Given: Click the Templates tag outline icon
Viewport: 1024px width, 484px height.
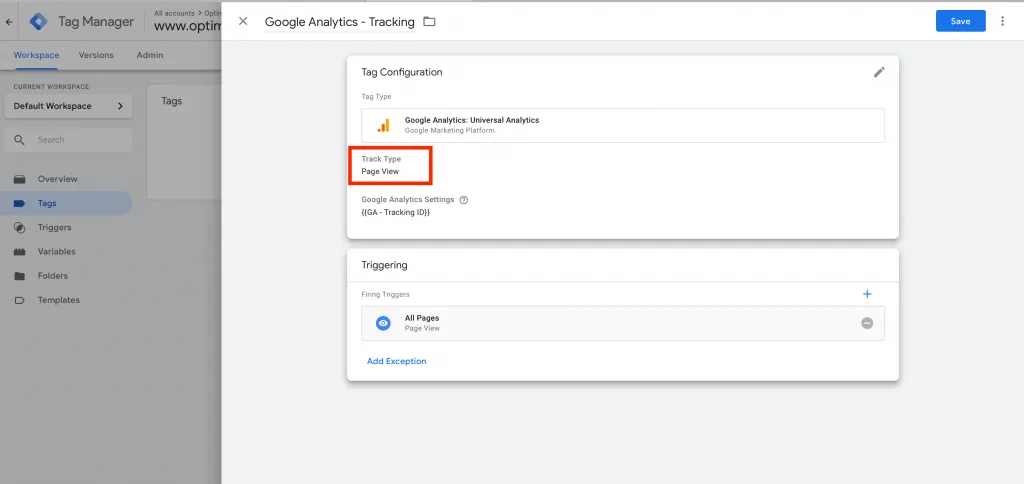Looking at the screenshot, I should point(20,300).
